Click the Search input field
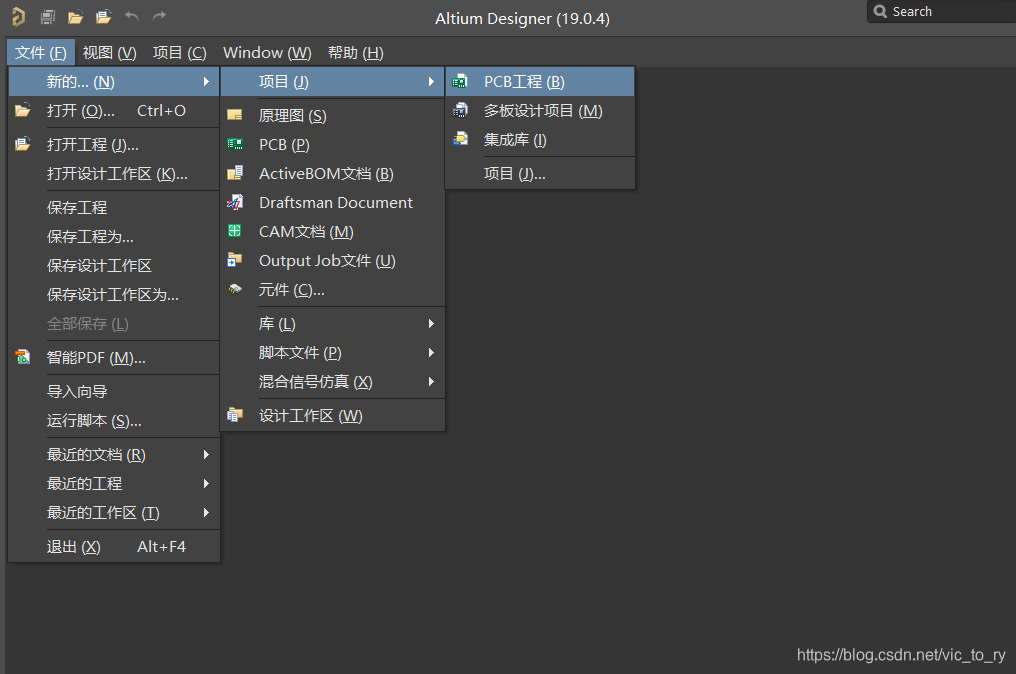The width and height of the screenshot is (1016, 674). click(x=941, y=12)
